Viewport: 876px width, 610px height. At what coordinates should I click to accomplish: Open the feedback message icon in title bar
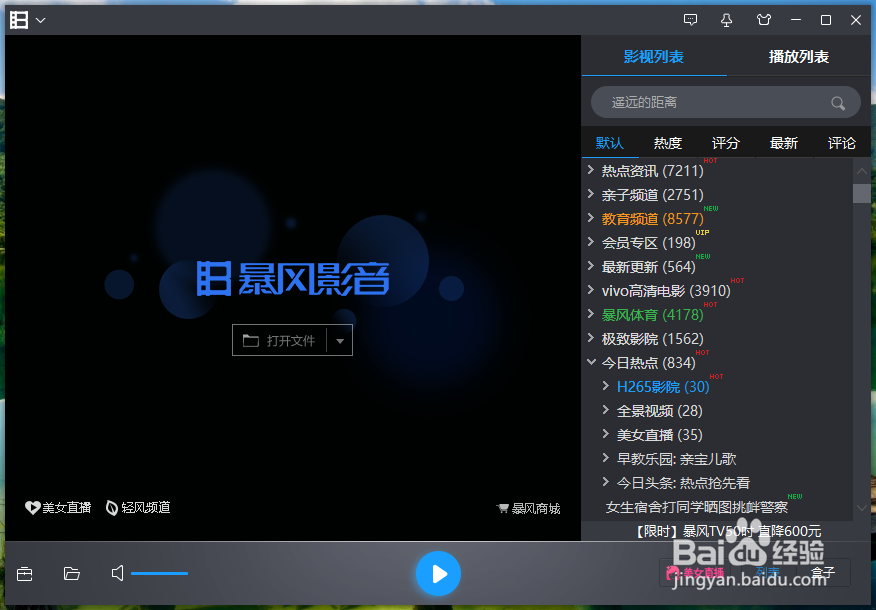coord(691,20)
